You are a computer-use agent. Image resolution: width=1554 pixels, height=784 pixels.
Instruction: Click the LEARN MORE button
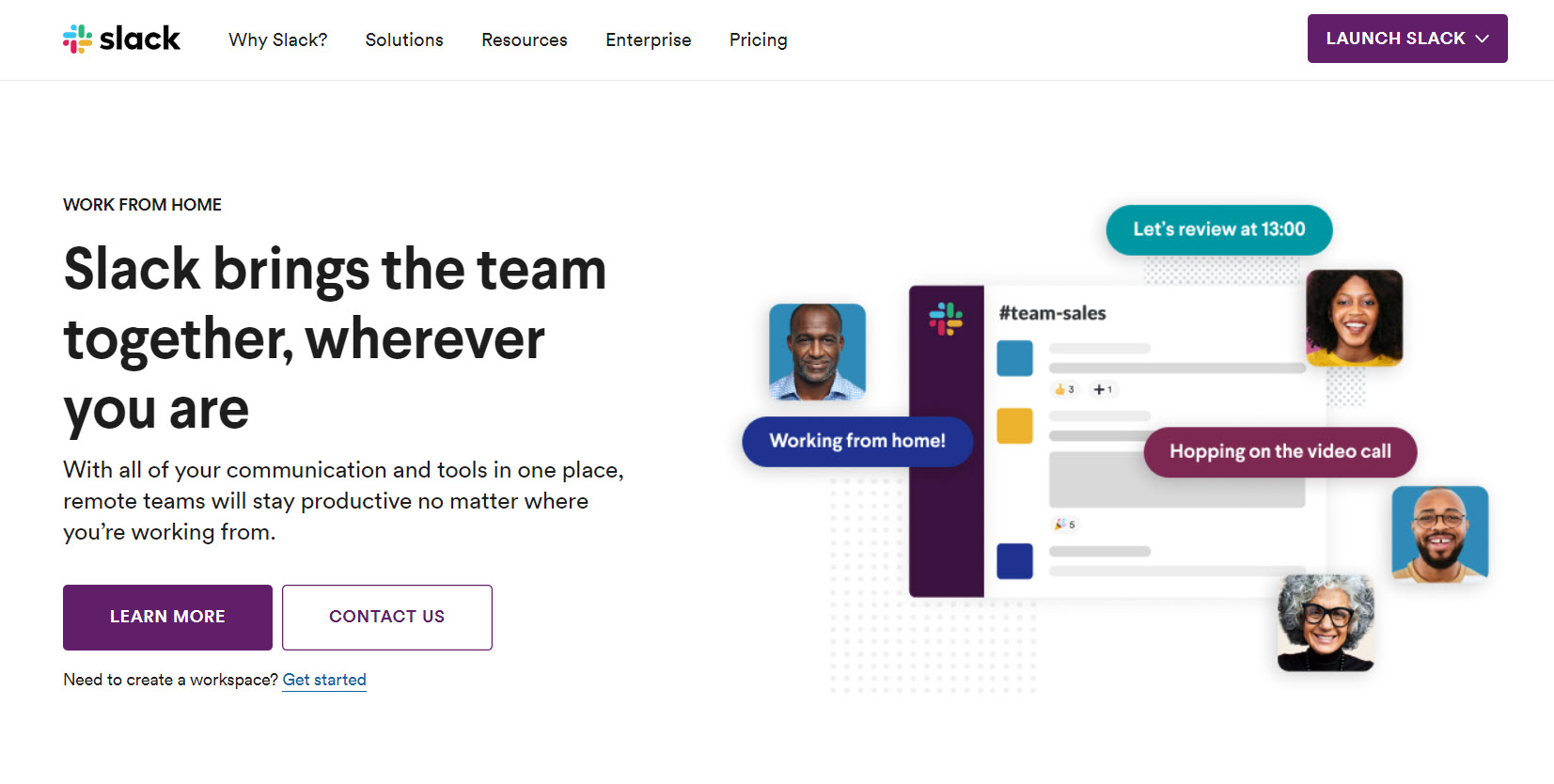(x=167, y=617)
